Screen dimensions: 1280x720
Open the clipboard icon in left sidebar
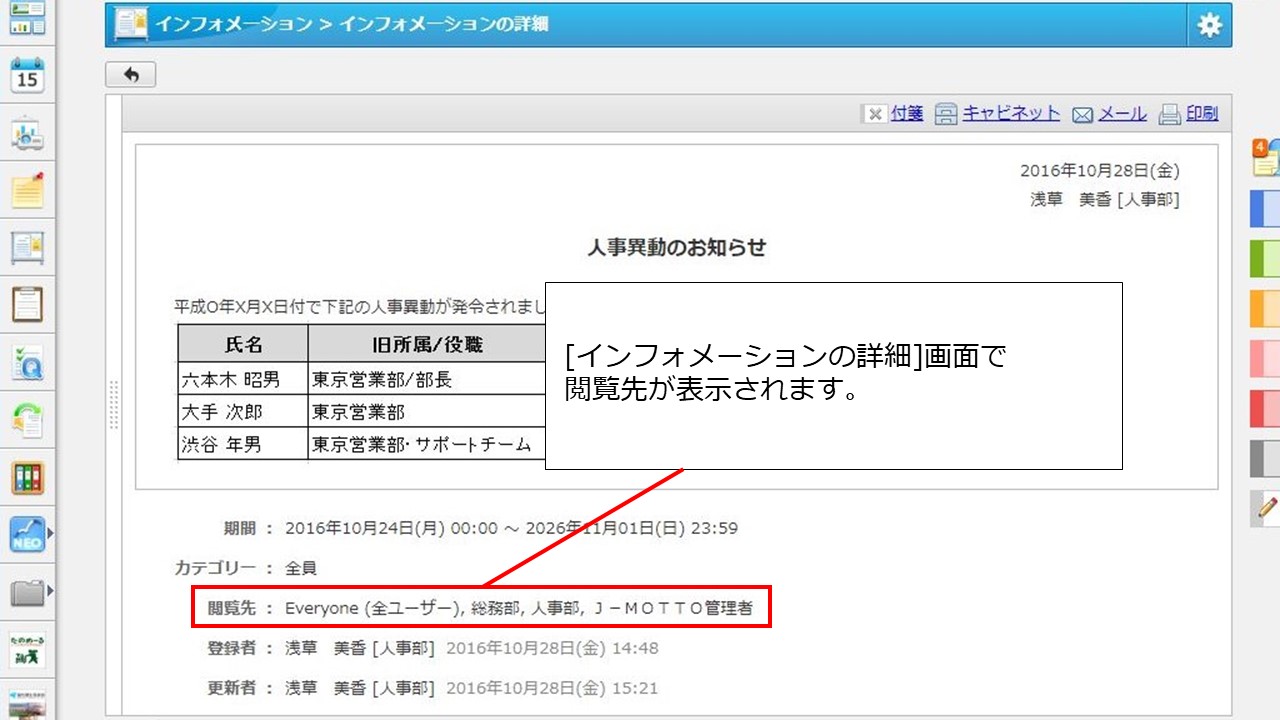point(27,304)
